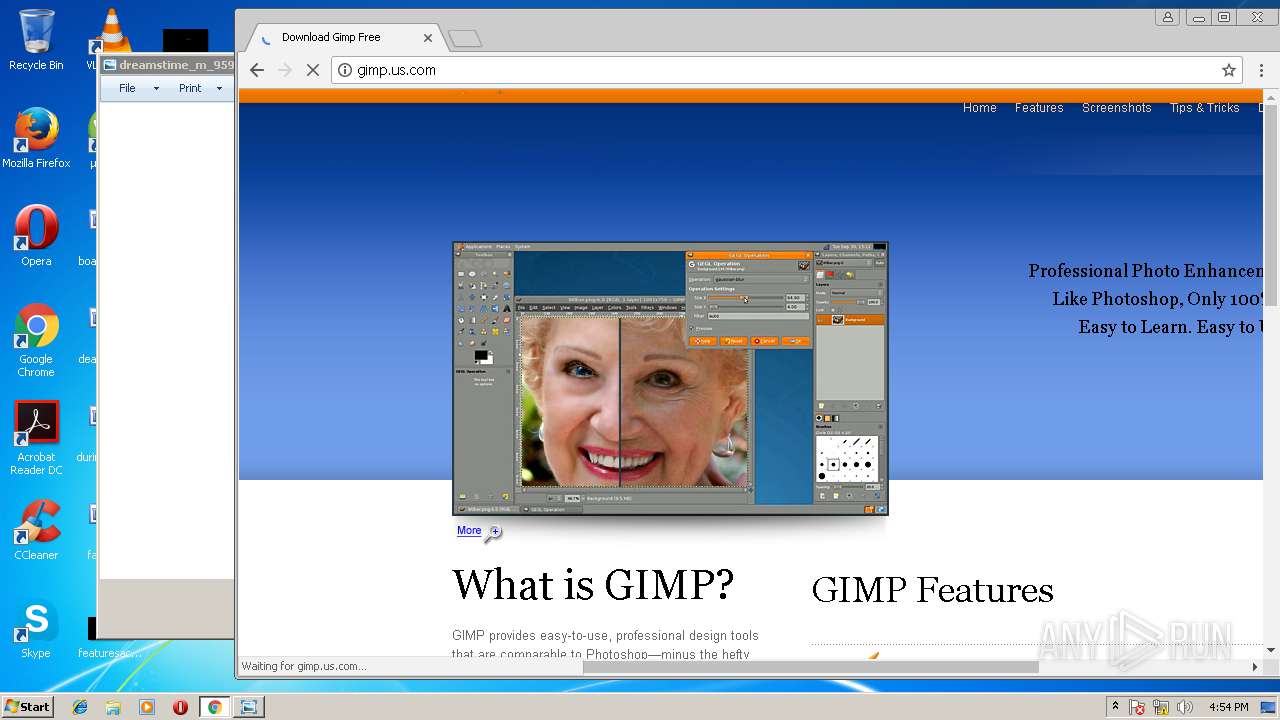Click the page scroll-down arrow
The height and width of the screenshot is (720, 1280).
(1271, 650)
